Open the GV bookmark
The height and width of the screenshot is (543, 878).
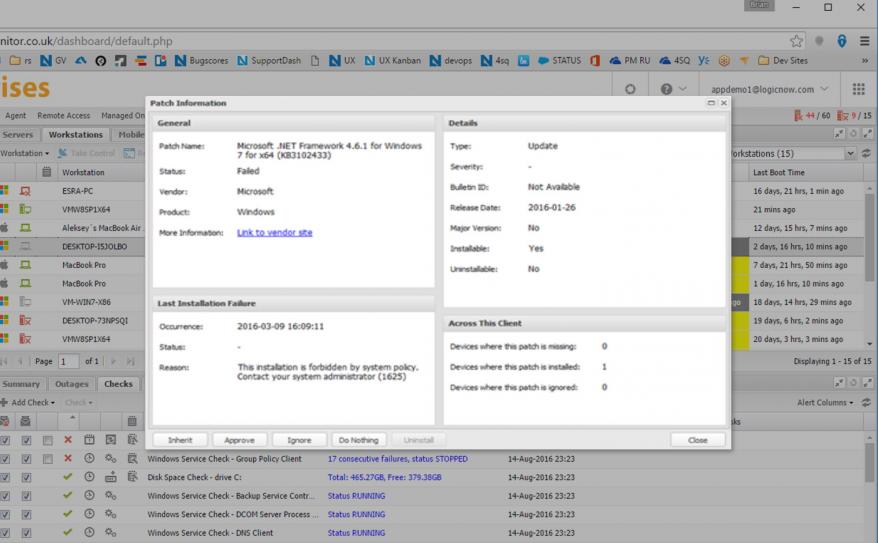click(x=53, y=60)
